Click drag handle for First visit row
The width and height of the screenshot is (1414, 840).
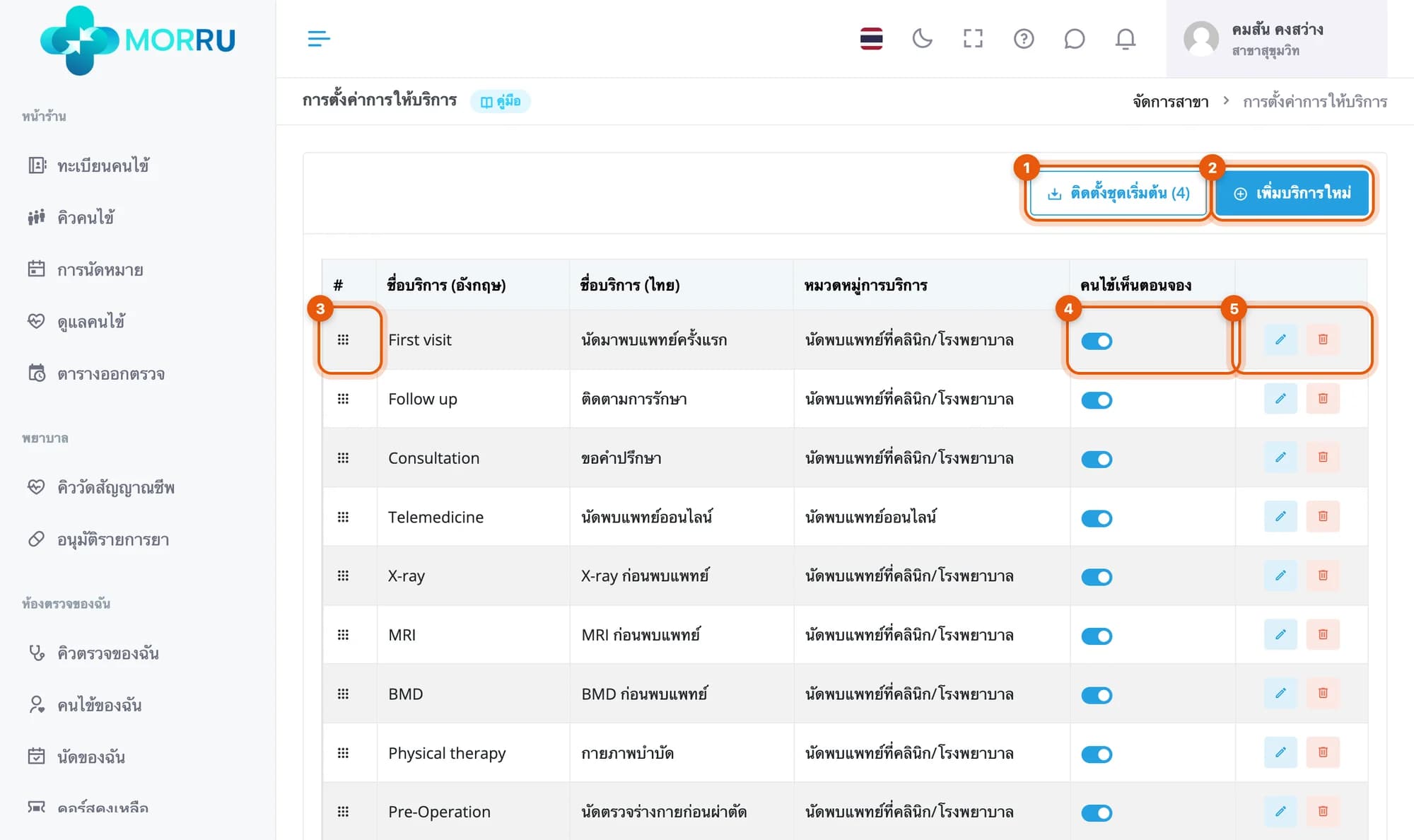(x=343, y=339)
